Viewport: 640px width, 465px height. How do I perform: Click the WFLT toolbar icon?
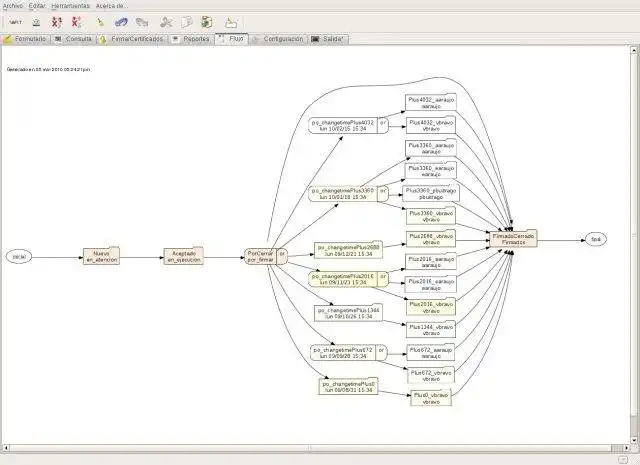pyautogui.click(x=16, y=22)
